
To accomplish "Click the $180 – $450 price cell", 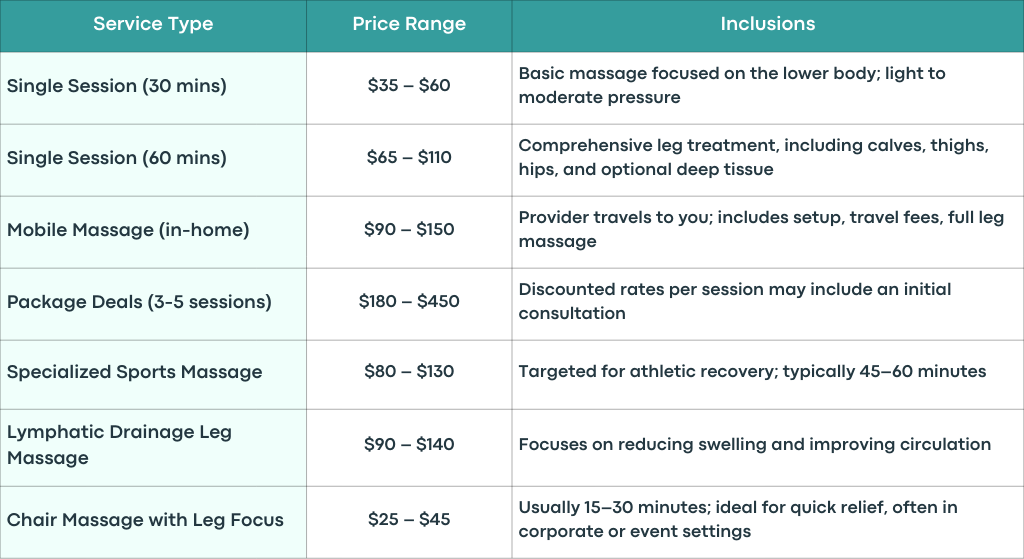I will (409, 304).
